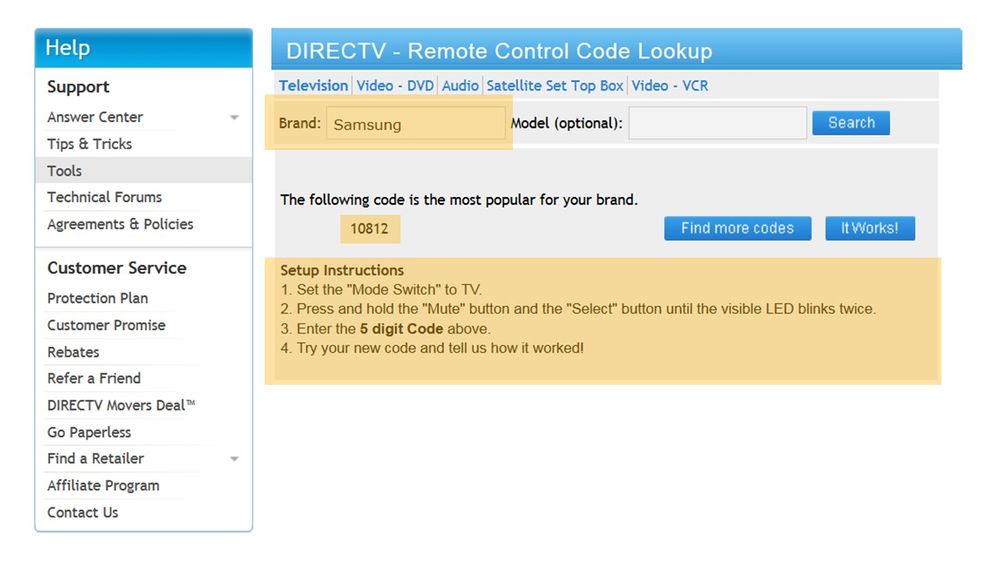Open the Satellite Set Top Box tab
The width and height of the screenshot is (999, 562).
click(555, 86)
